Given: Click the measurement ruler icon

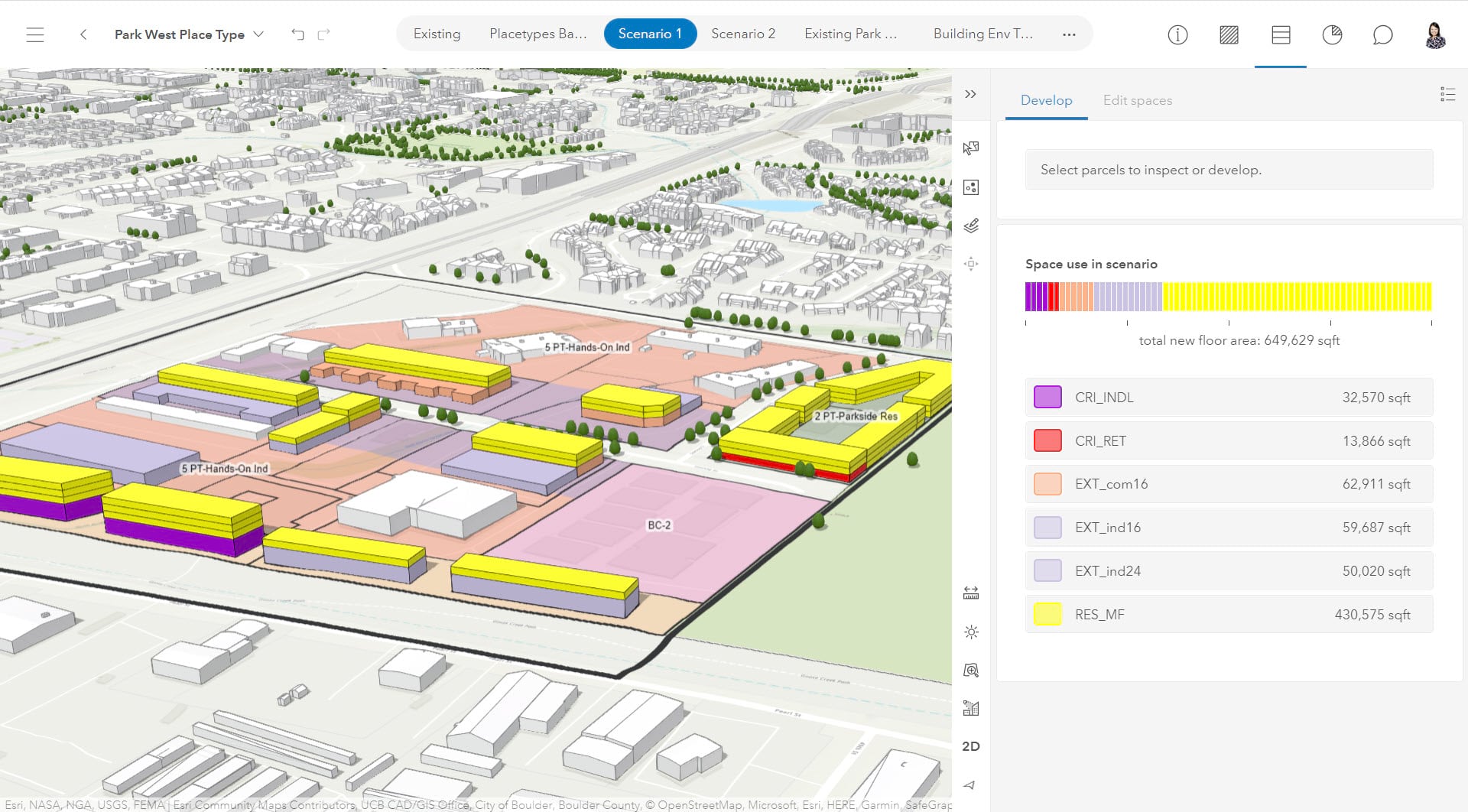Looking at the screenshot, I should click(970, 591).
